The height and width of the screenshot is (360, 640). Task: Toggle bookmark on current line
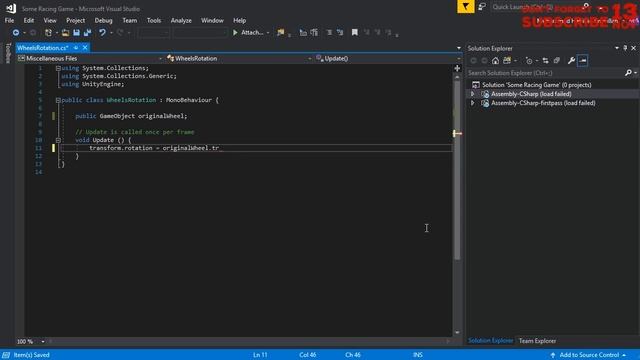coord(355,32)
